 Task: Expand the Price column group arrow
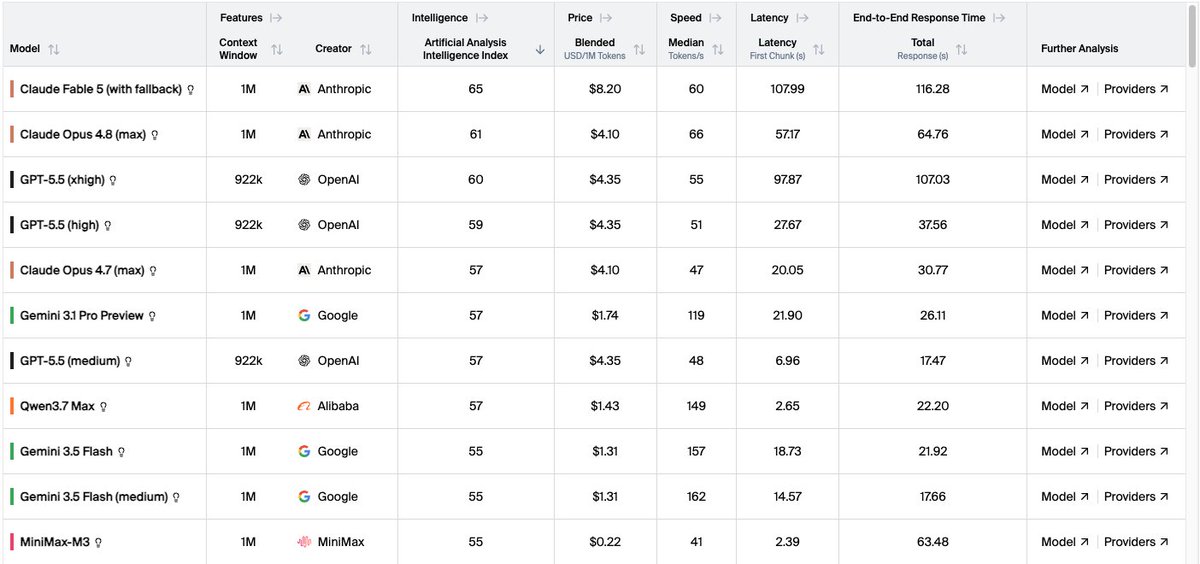(607, 18)
